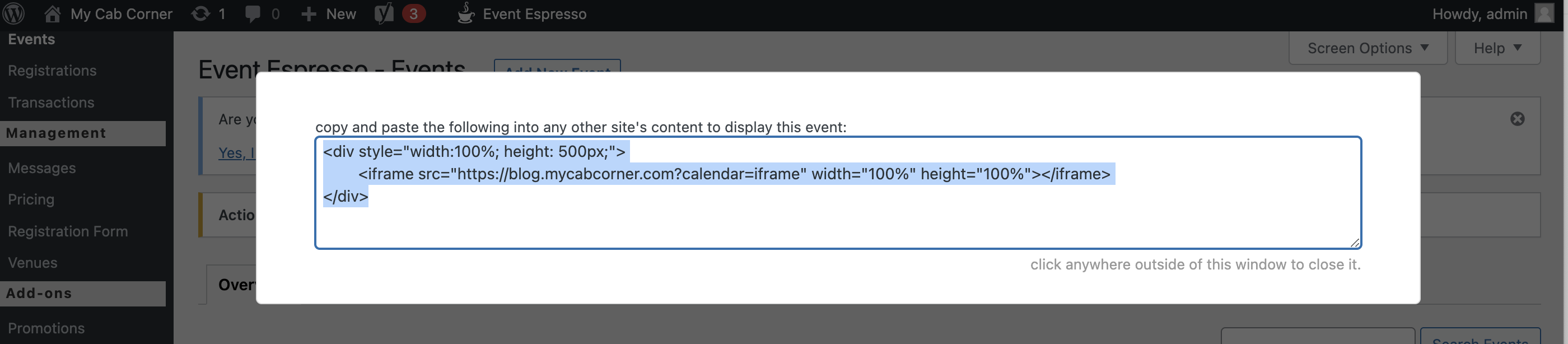Open the Transactions menu item

pos(51,103)
